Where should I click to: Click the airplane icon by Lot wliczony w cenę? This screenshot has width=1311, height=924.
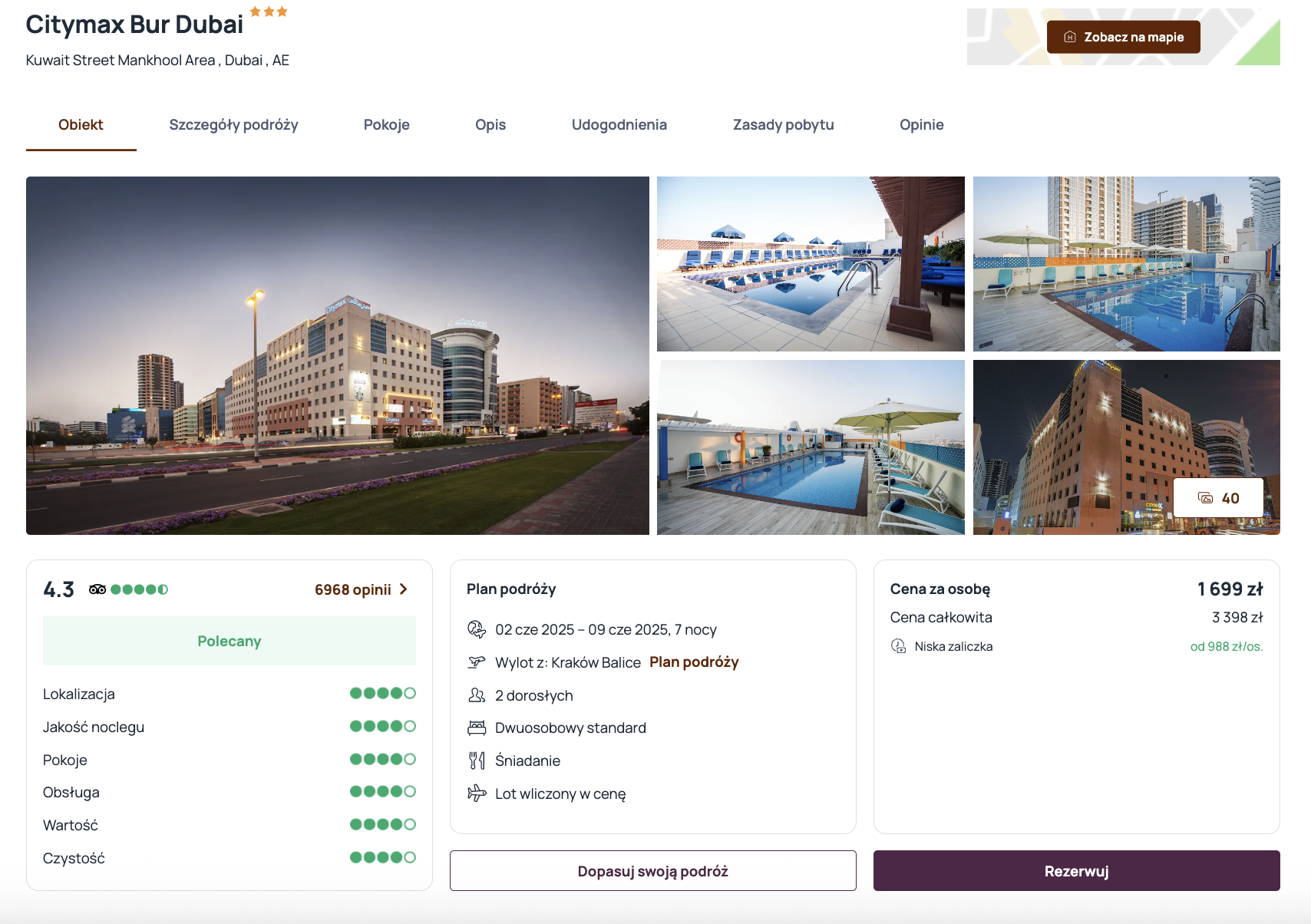click(477, 793)
